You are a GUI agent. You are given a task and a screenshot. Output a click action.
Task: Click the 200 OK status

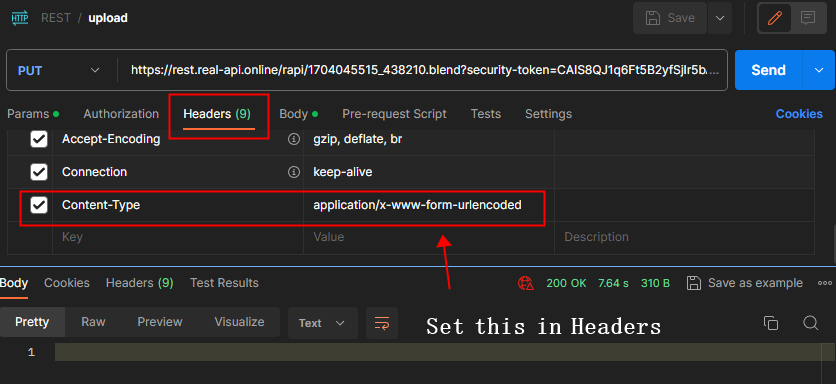[566, 283]
